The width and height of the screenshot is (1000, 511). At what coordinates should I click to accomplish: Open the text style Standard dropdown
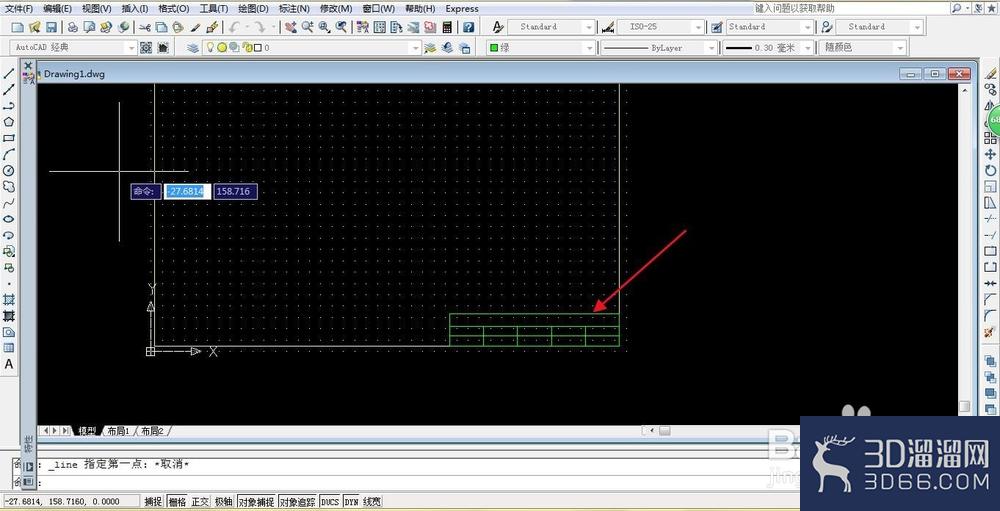[589, 27]
